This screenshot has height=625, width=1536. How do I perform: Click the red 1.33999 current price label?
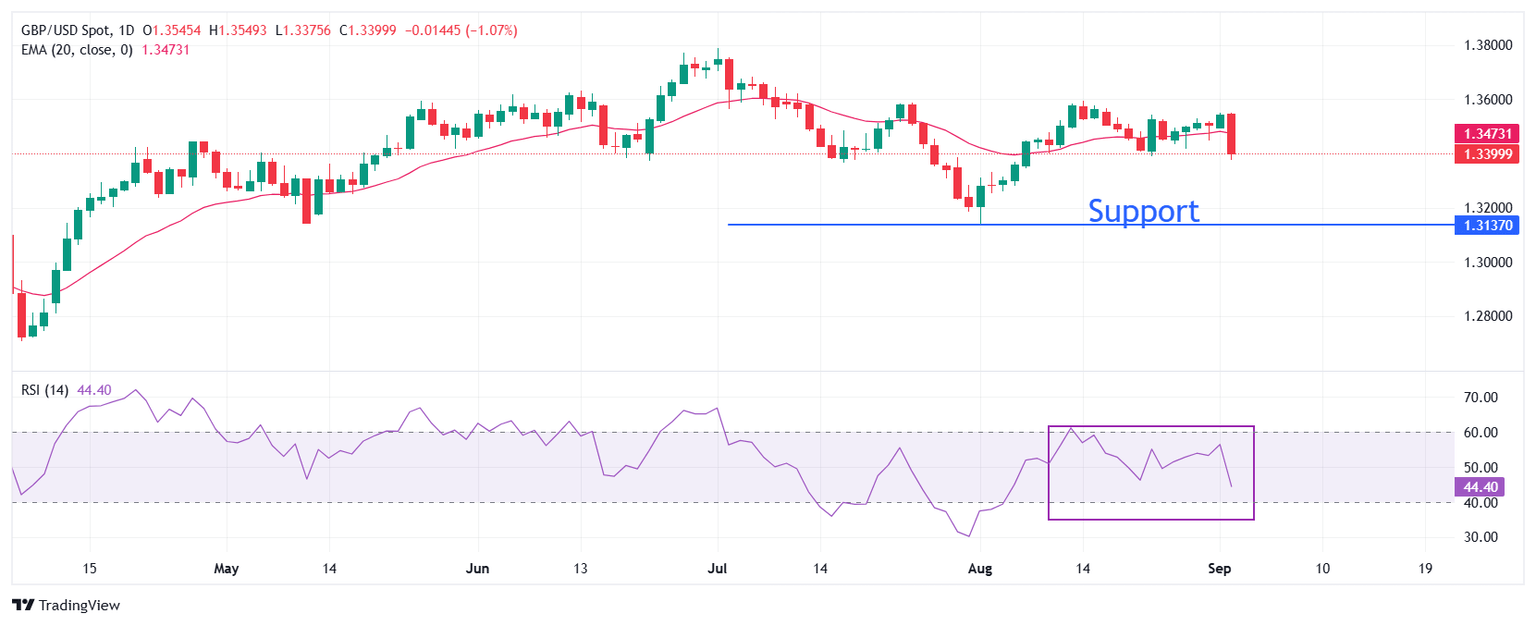point(1490,154)
